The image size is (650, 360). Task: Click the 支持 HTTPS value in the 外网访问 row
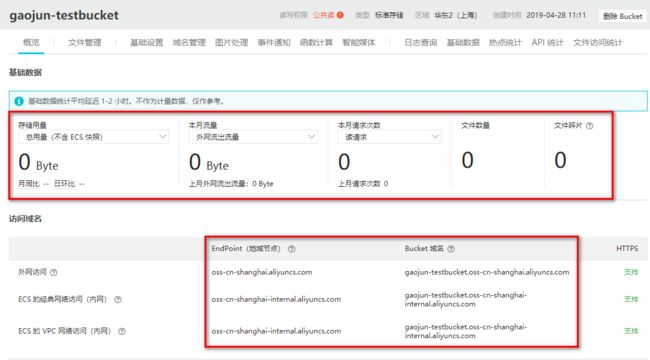coord(631,272)
